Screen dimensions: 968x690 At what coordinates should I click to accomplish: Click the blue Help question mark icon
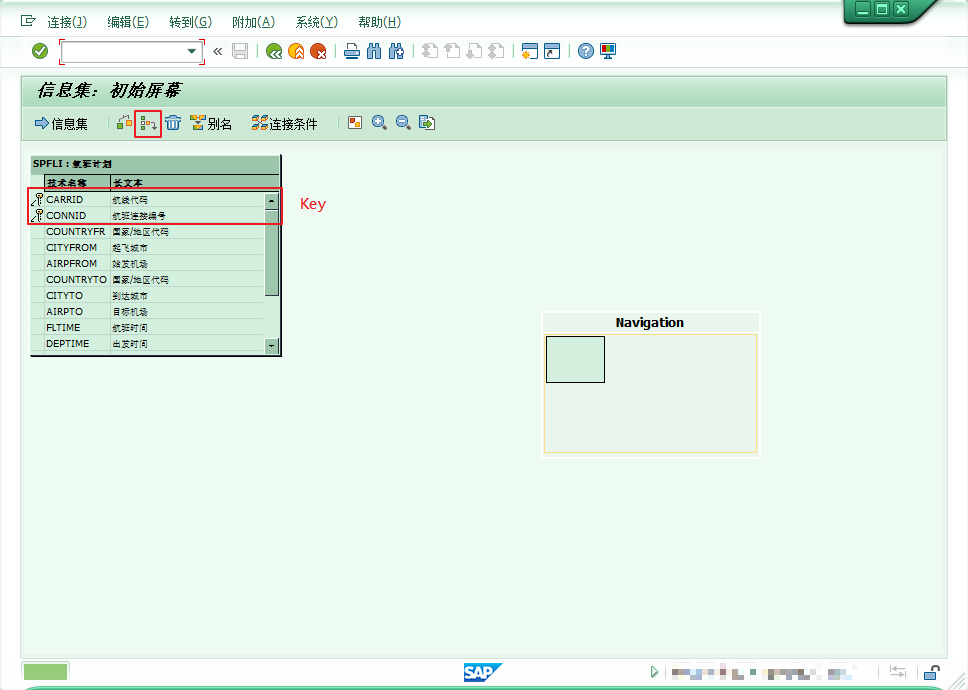tap(586, 51)
